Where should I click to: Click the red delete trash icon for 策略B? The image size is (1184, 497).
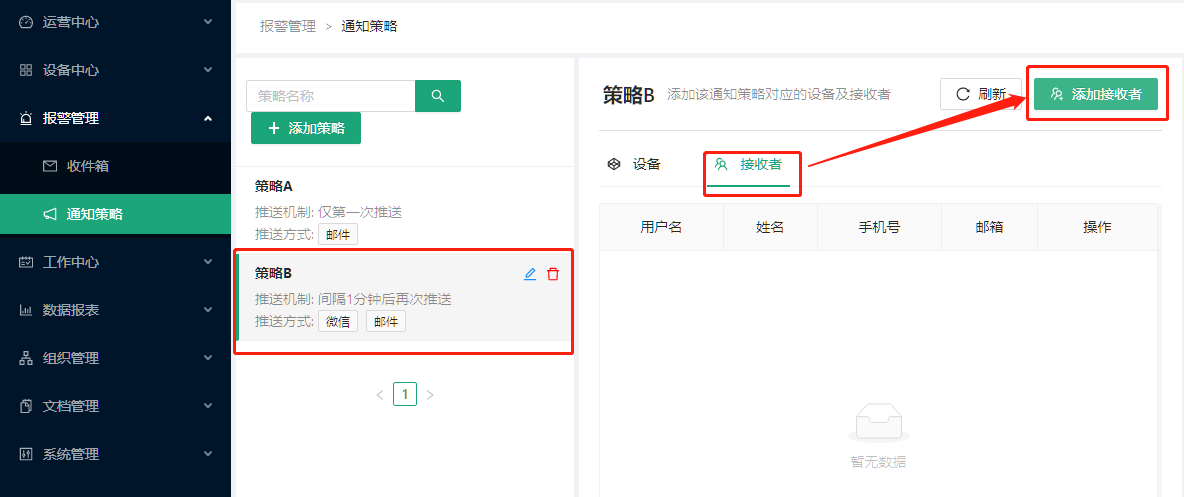[553, 274]
